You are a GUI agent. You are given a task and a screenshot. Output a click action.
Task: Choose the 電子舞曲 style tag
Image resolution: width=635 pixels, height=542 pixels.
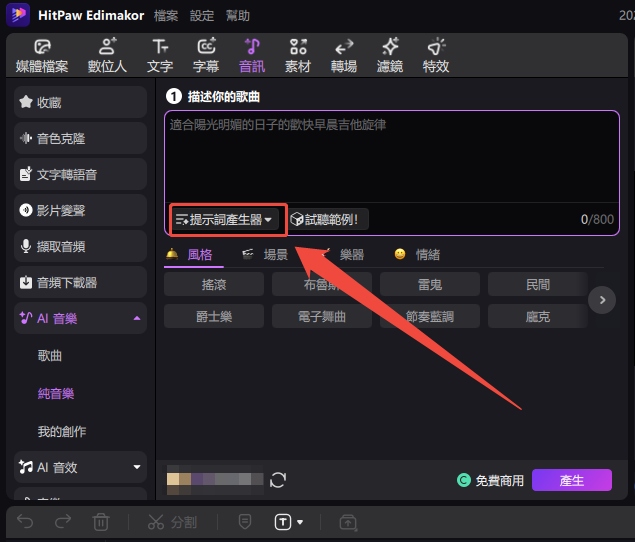tap(322, 316)
